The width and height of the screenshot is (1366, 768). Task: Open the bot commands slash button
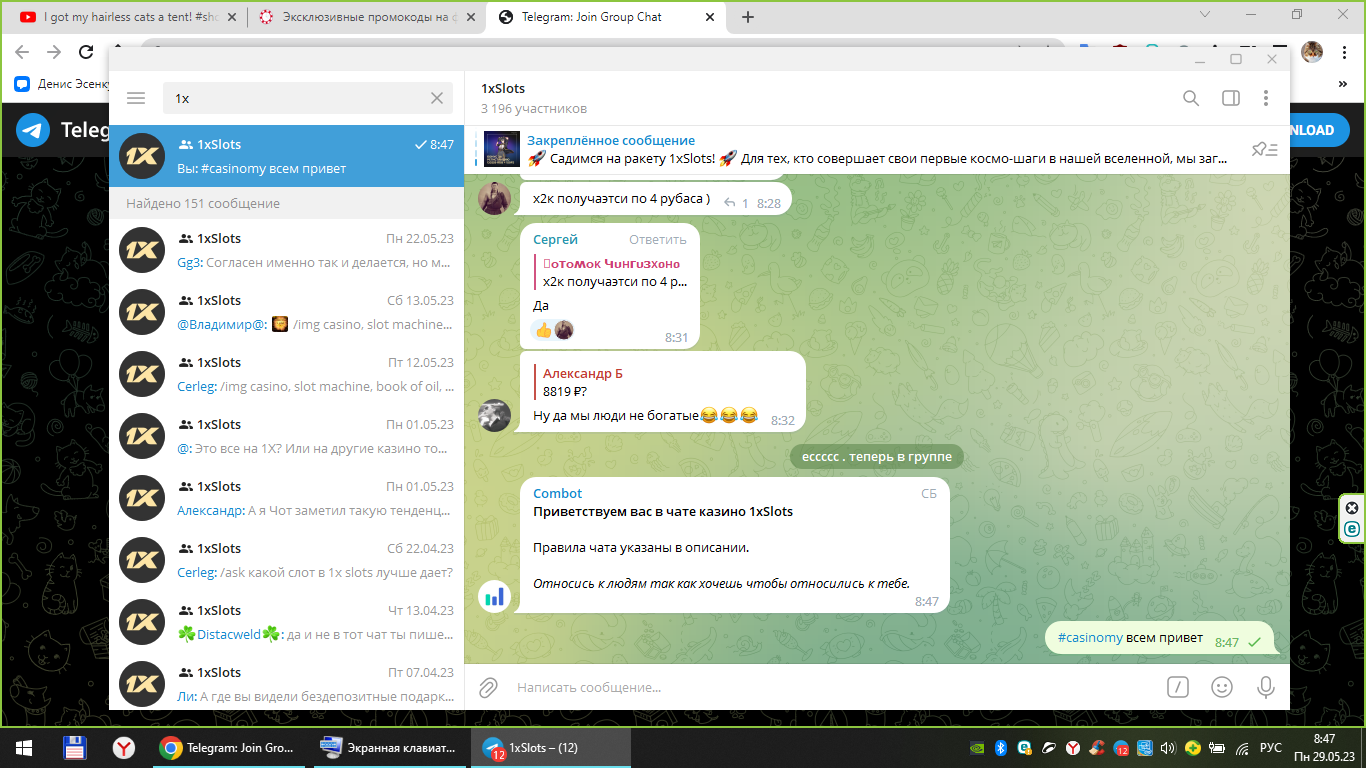coord(1178,687)
